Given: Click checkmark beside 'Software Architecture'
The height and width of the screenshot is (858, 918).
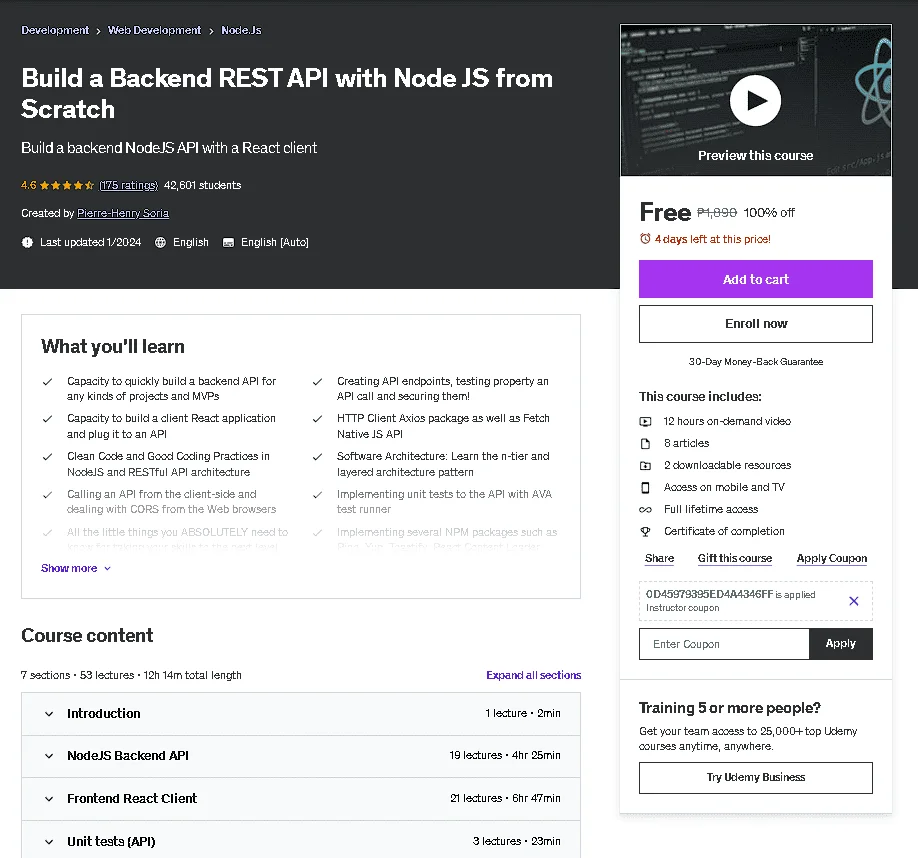Looking at the screenshot, I should (x=317, y=457).
